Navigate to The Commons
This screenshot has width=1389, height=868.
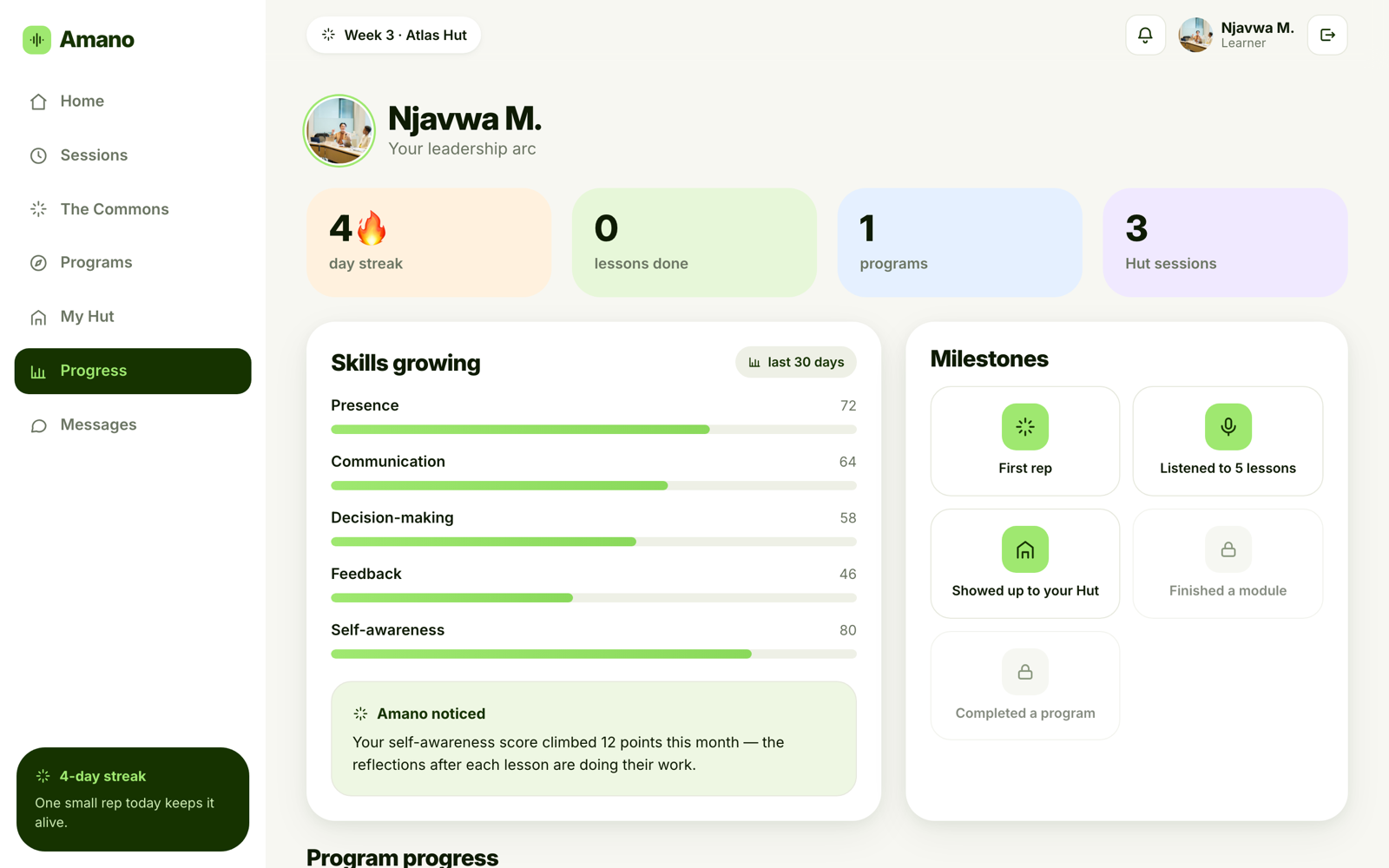coord(133,209)
